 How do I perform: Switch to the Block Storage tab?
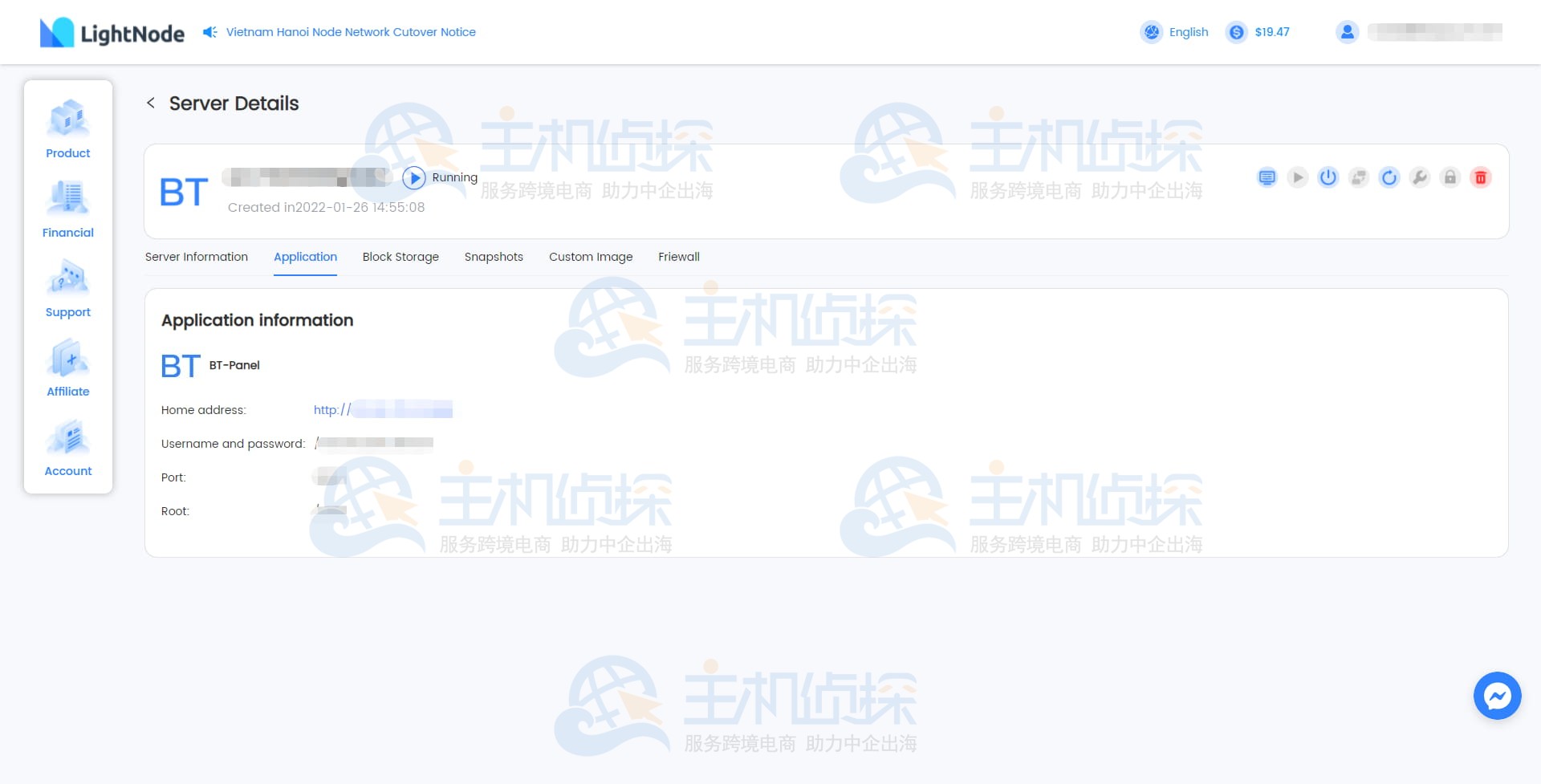[x=400, y=257]
